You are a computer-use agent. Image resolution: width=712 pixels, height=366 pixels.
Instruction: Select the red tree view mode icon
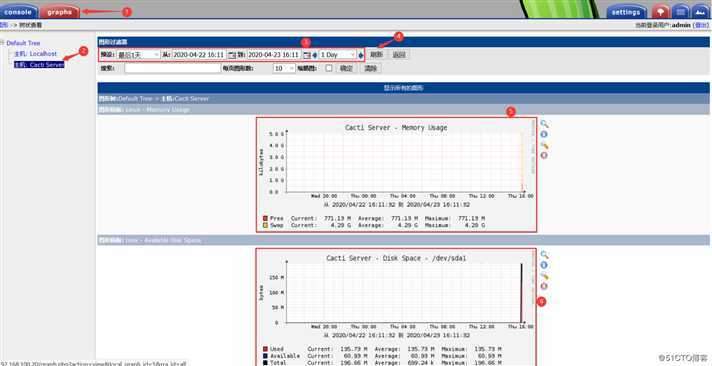[661, 12]
